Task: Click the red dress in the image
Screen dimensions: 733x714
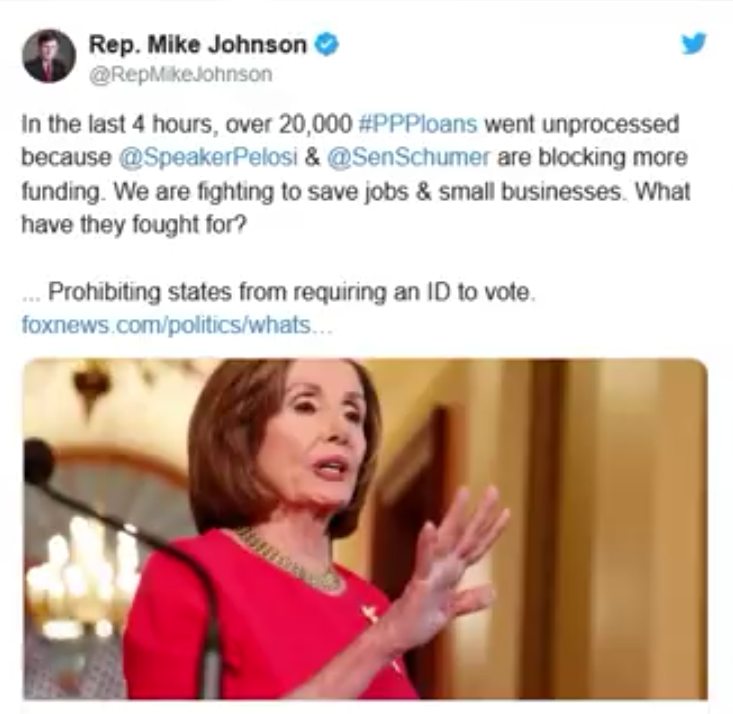Action: point(262,622)
